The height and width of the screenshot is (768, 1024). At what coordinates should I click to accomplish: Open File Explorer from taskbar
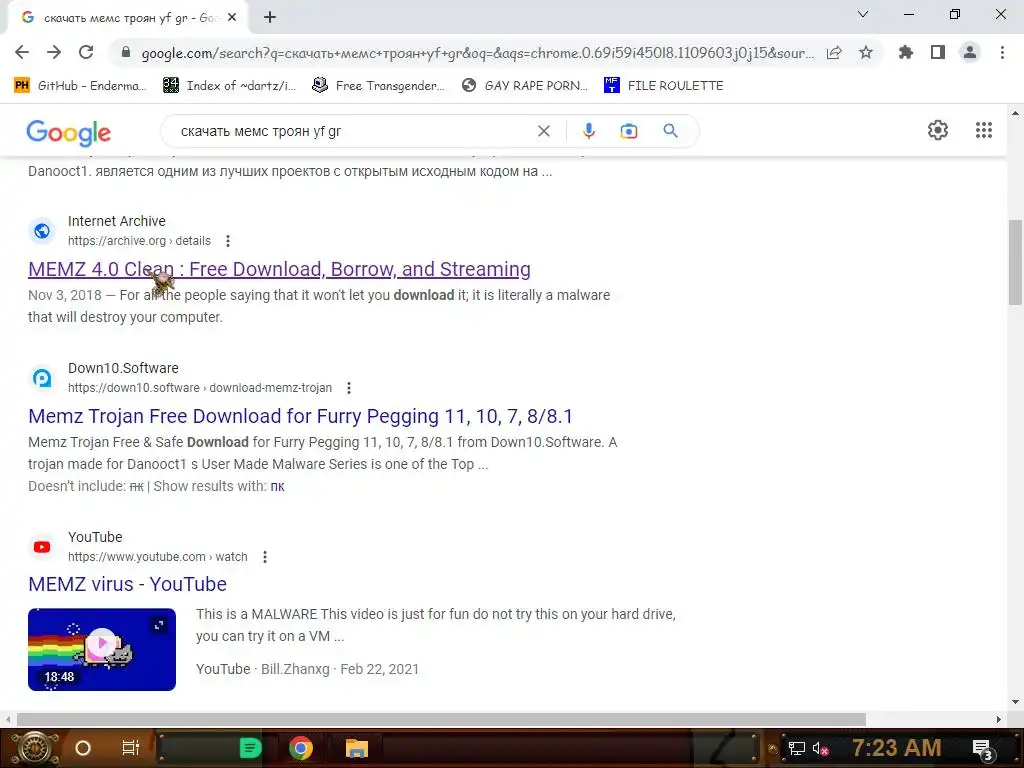[x=357, y=748]
